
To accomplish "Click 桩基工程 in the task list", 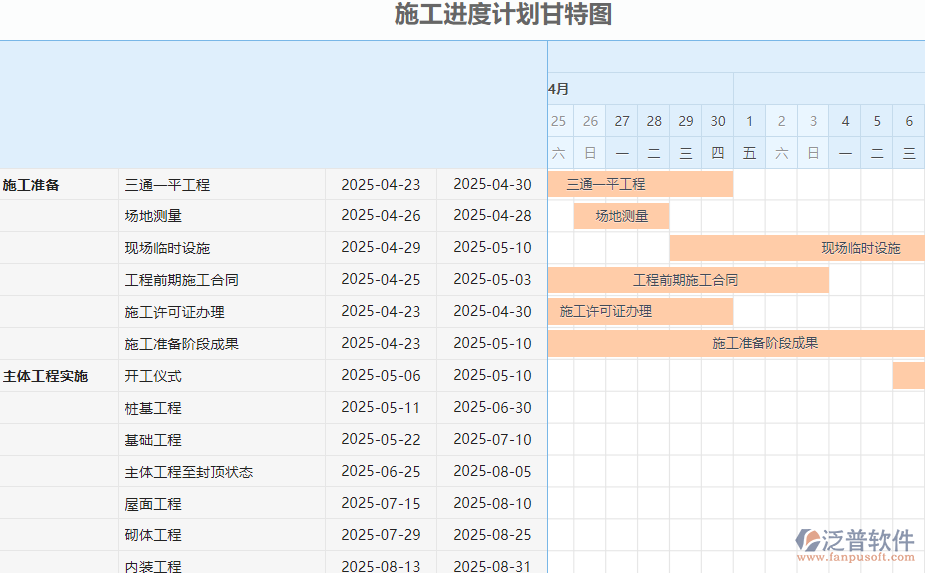I will 153,408.
